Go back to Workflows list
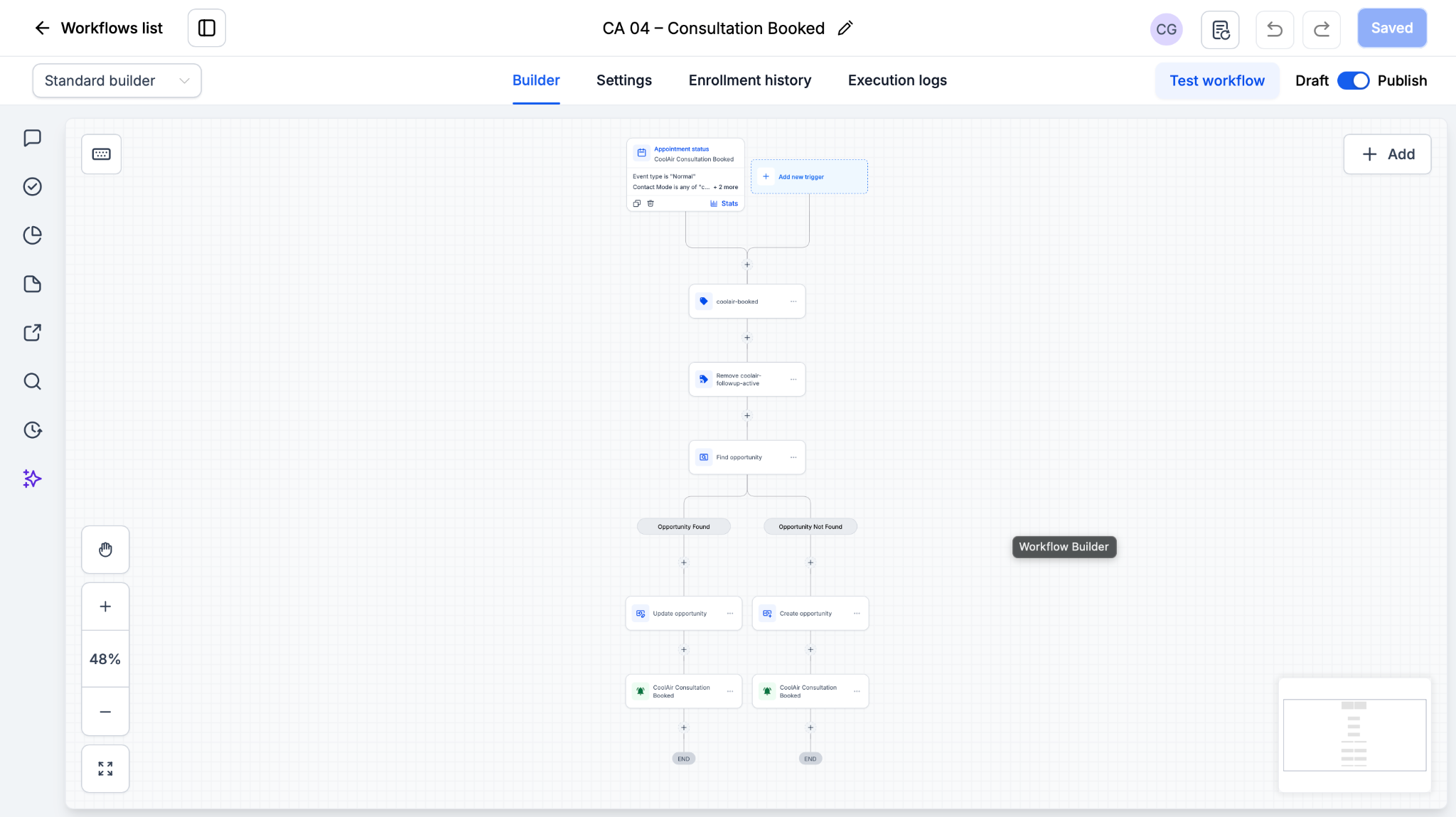1456x817 pixels. [99, 28]
